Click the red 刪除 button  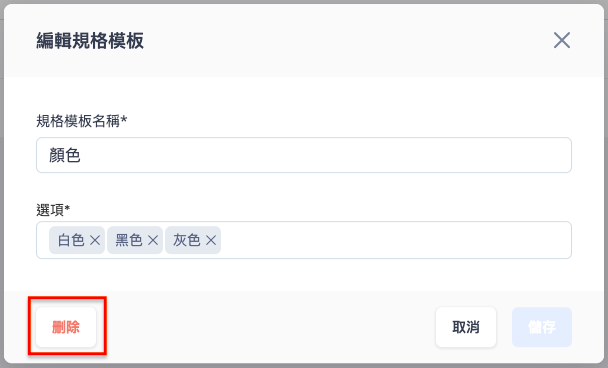click(66, 327)
